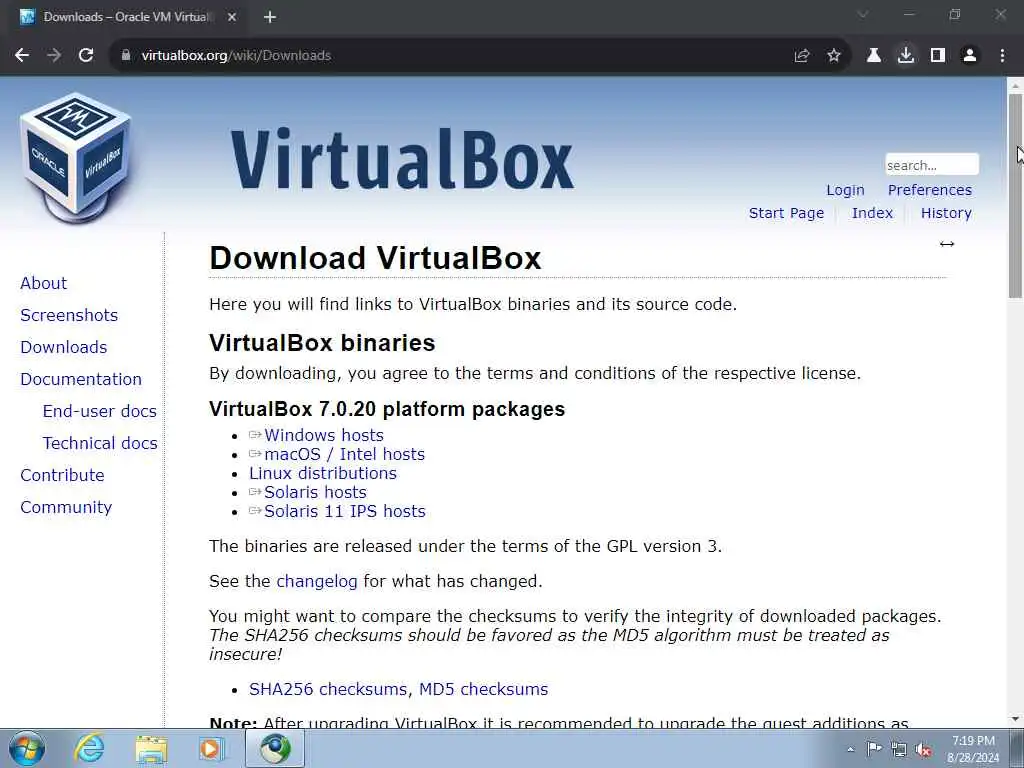Open the Windows Start orb
Image resolution: width=1024 pixels, height=768 pixels.
pos(27,748)
